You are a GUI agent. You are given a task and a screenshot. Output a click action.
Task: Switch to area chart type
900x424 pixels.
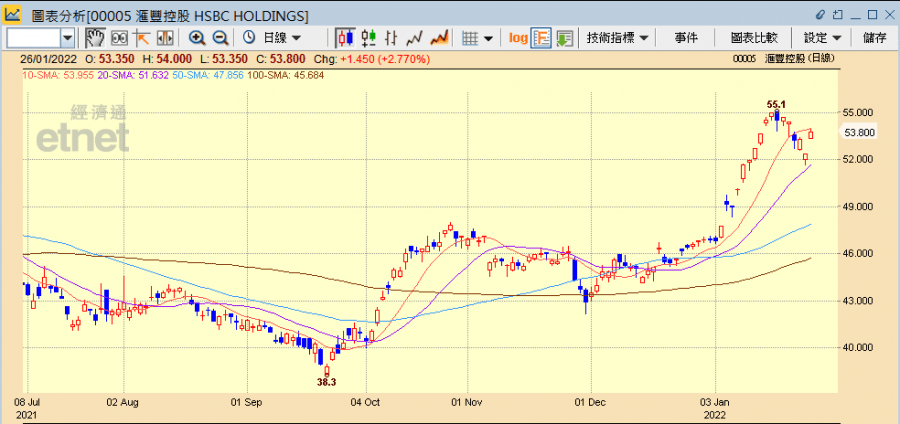tap(438, 38)
